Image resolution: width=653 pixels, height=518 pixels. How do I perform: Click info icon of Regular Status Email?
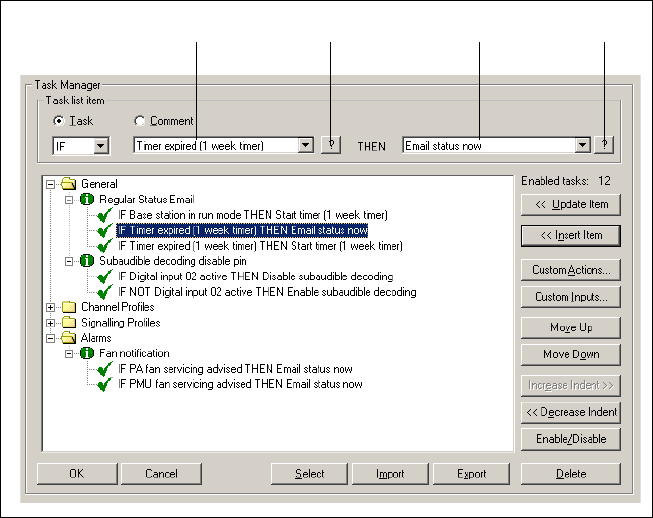tap(87, 199)
